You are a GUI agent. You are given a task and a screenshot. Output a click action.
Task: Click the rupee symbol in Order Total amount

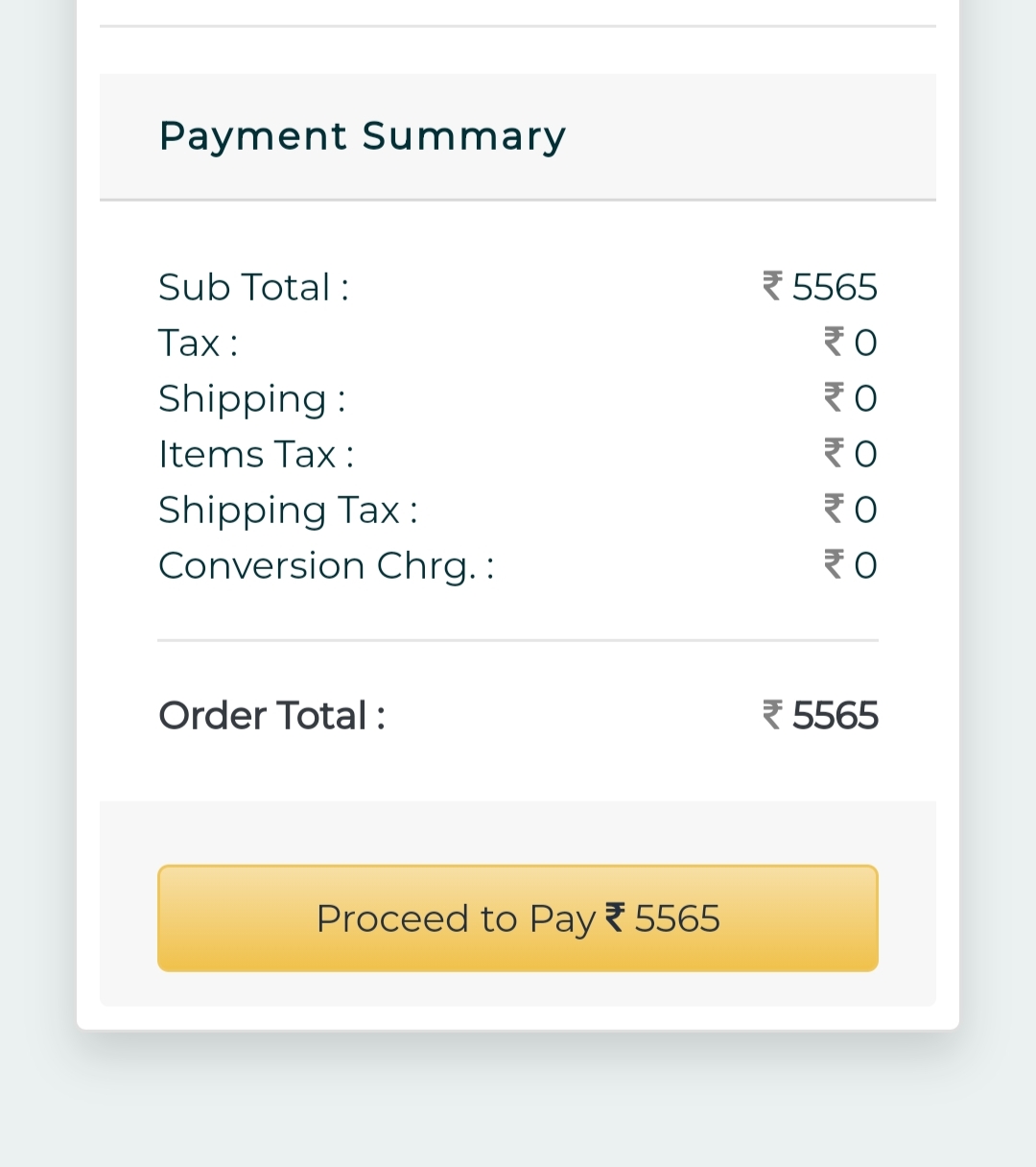click(772, 715)
